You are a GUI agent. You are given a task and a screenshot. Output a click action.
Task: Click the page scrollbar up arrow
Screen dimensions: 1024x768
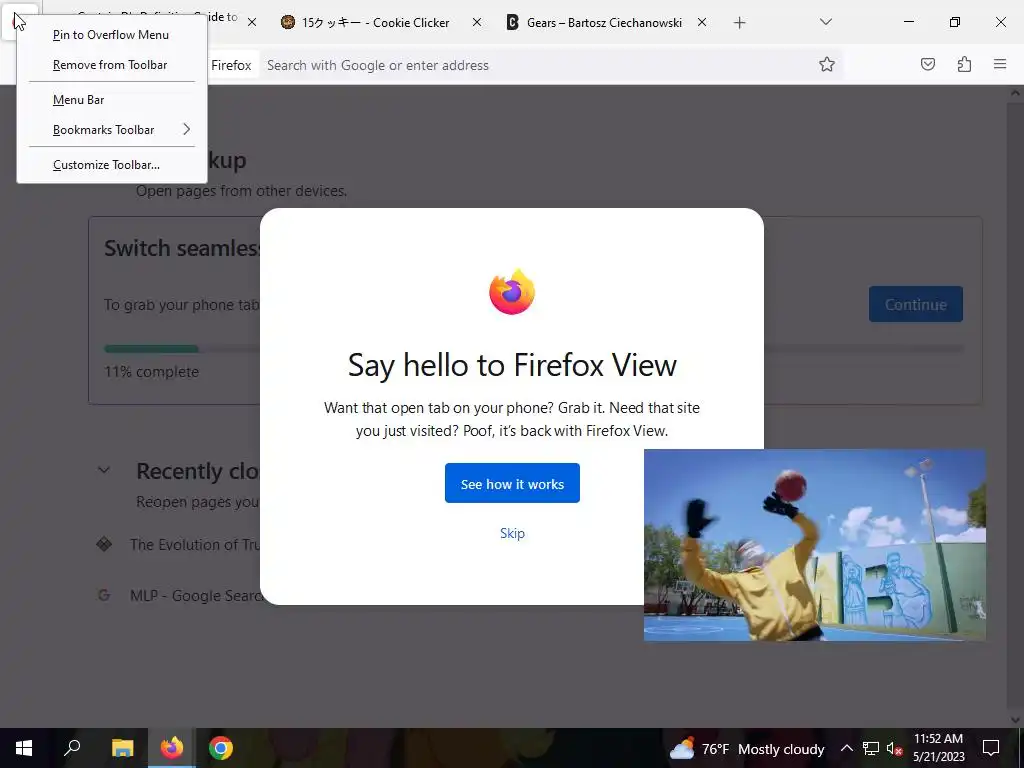point(1016,93)
